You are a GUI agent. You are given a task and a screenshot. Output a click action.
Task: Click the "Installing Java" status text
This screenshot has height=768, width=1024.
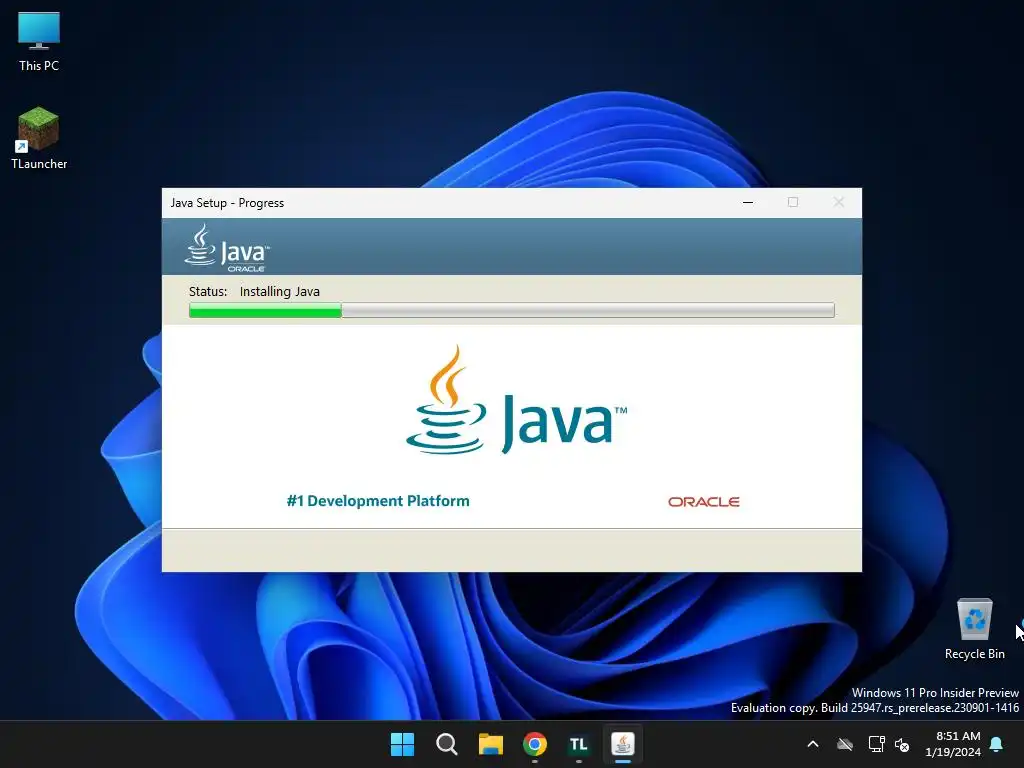280,291
